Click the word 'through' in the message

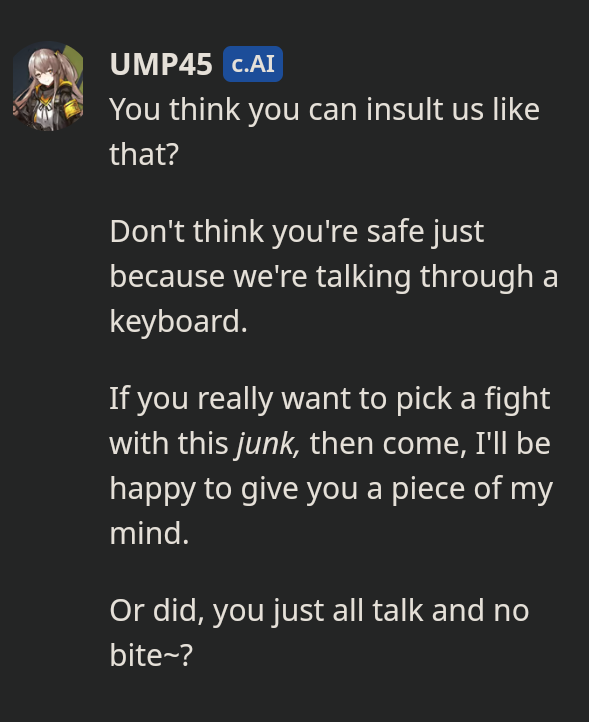[x=476, y=277]
